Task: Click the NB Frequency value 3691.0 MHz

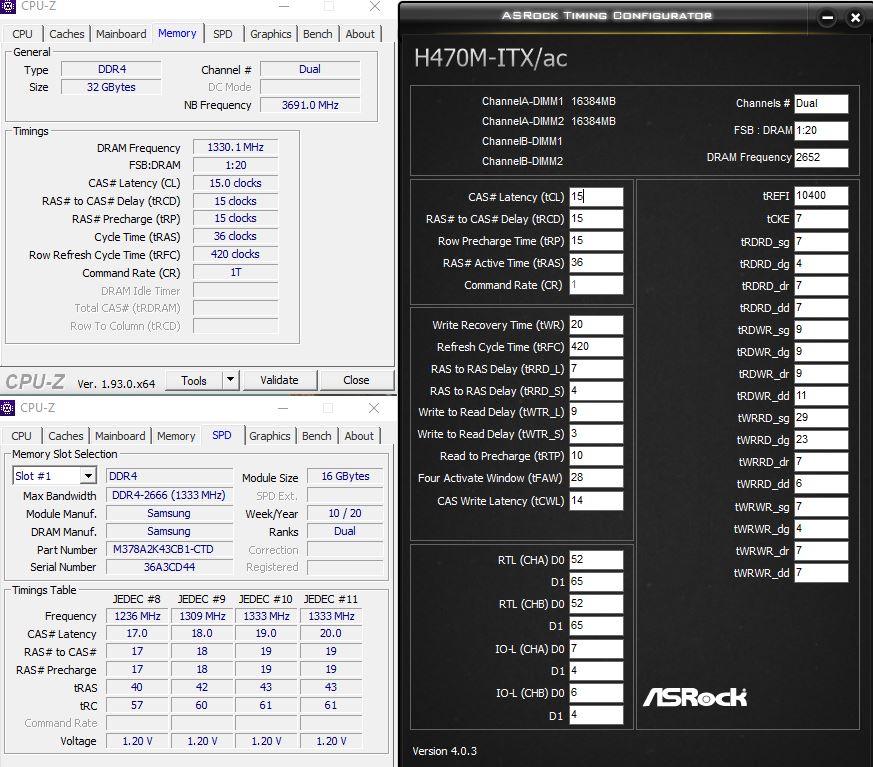Action: tap(310, 105)
